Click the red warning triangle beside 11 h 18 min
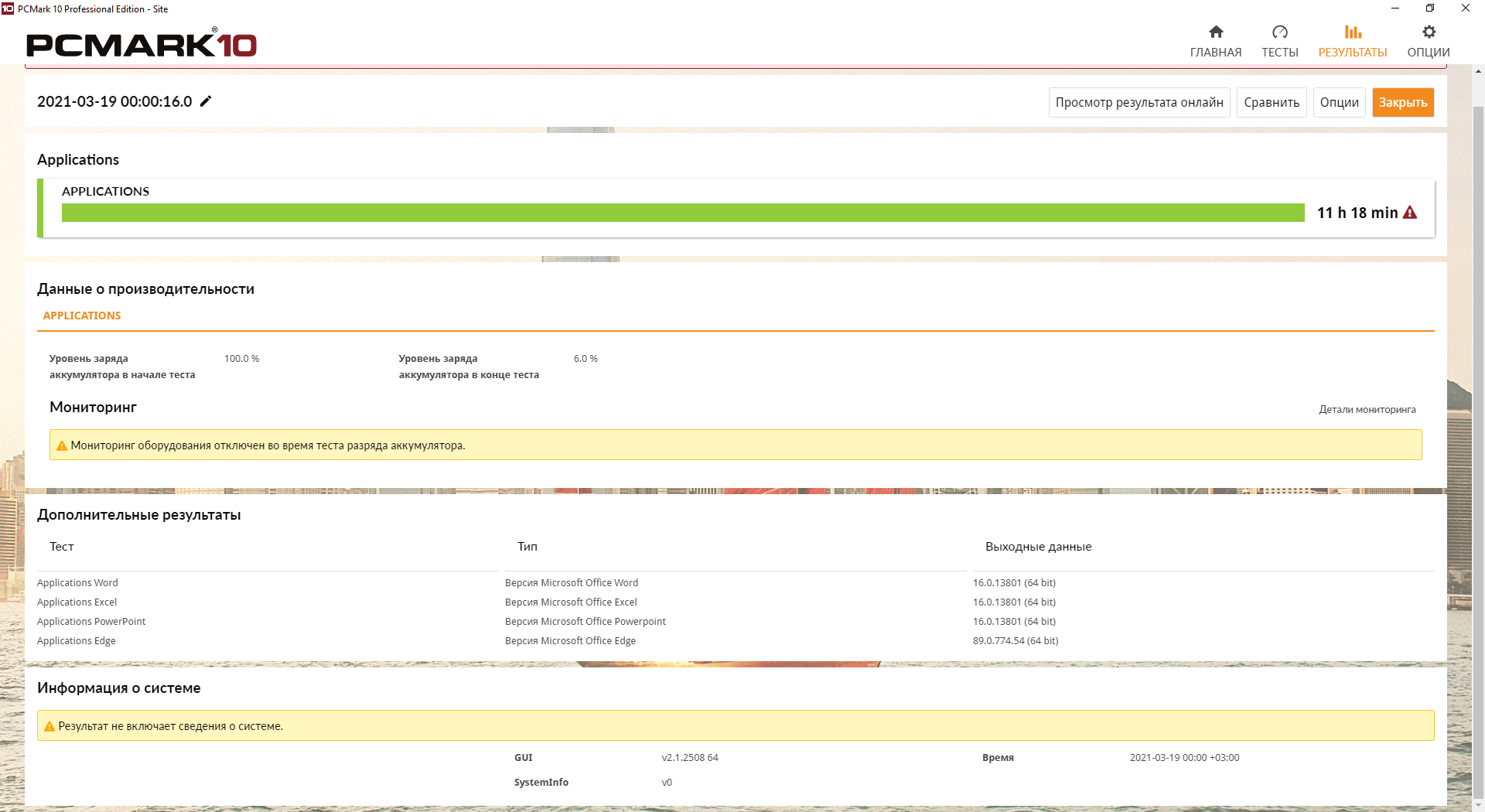 coord(1410,213)
